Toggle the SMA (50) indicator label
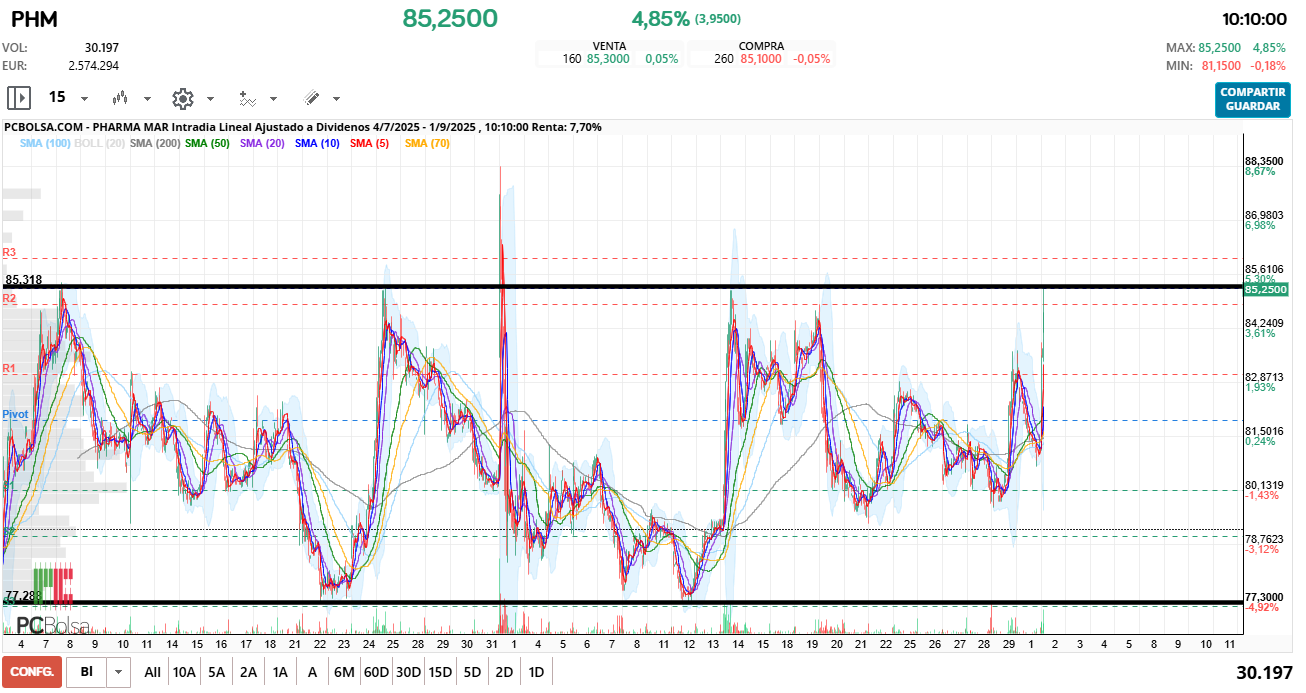Screen dimensions: 1306x693 [207, 143]
